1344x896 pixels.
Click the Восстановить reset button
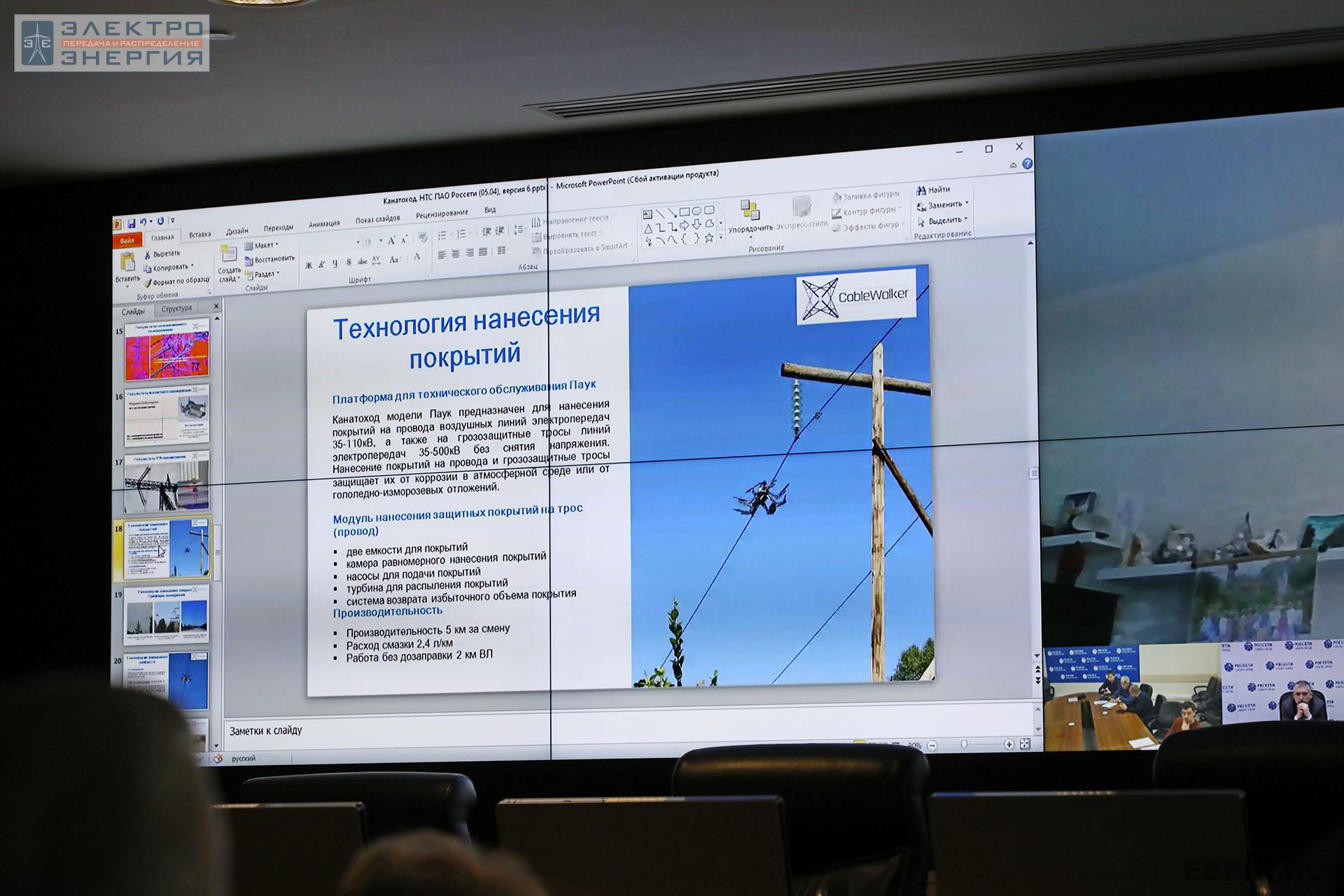(269, 260)
